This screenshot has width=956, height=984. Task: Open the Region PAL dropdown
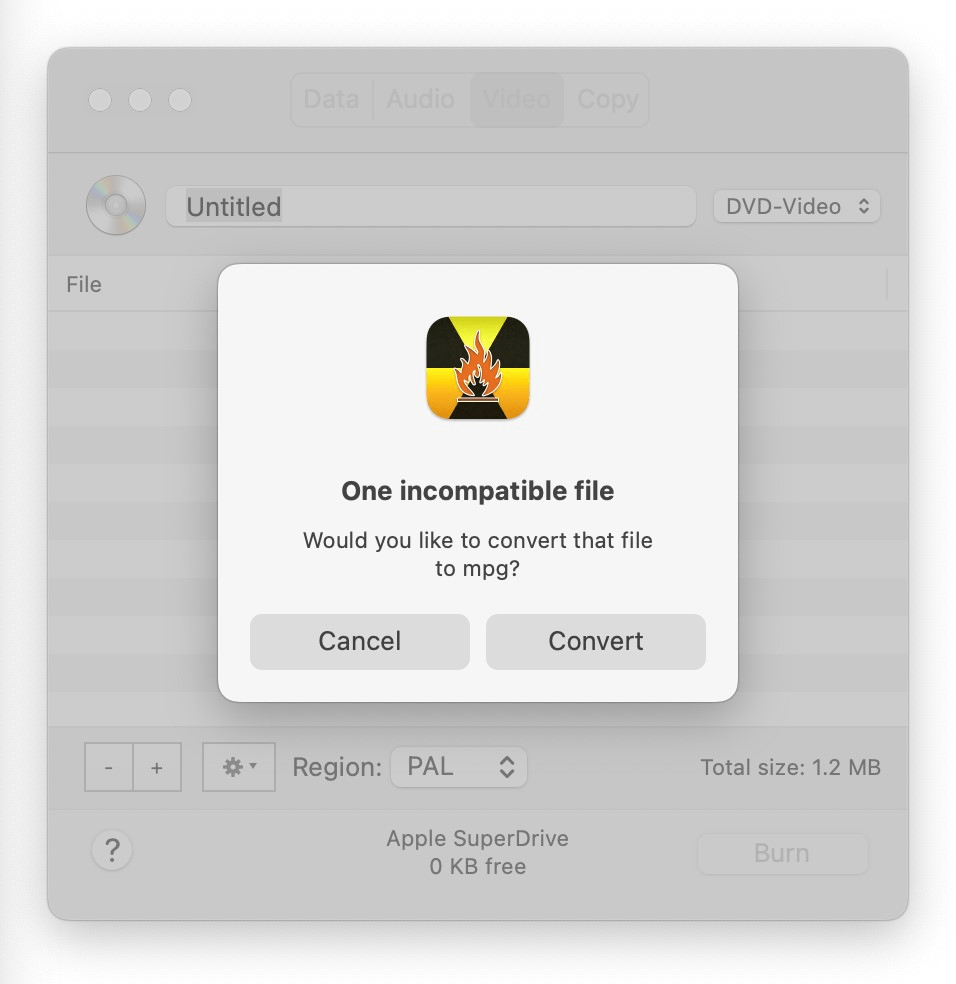coord(459,767)
